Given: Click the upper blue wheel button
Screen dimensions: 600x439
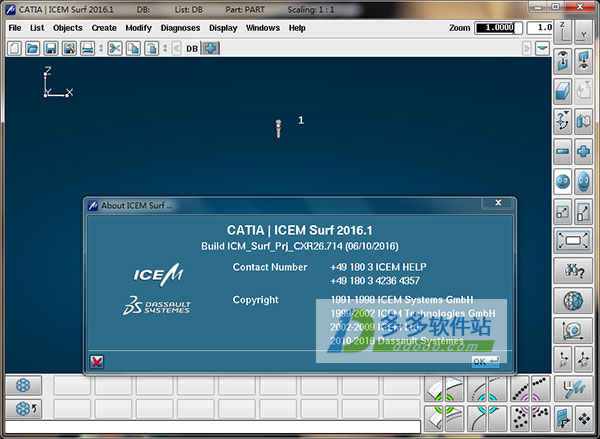Looking at the screenshot, I should [x=23, y=385].
